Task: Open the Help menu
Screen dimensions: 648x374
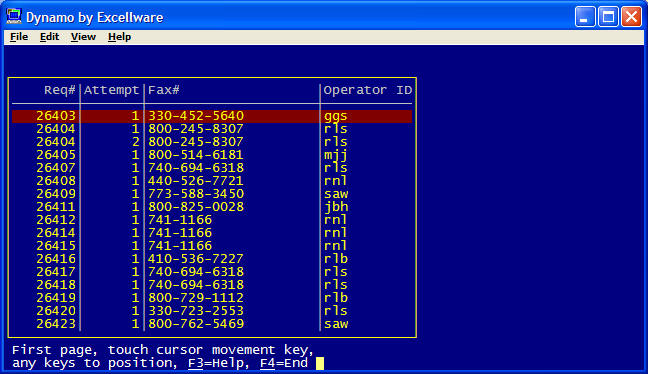Action: pos(119,37)
